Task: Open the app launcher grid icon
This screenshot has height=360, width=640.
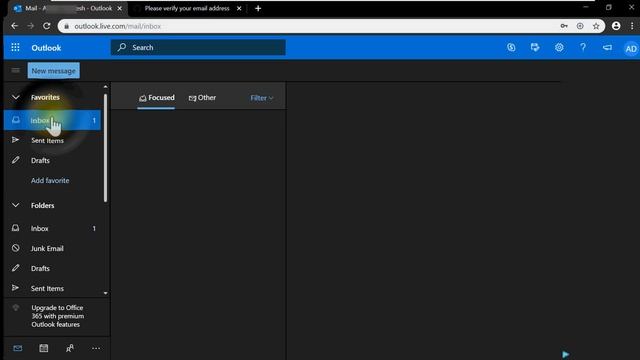Action: (x=16, y=47)
